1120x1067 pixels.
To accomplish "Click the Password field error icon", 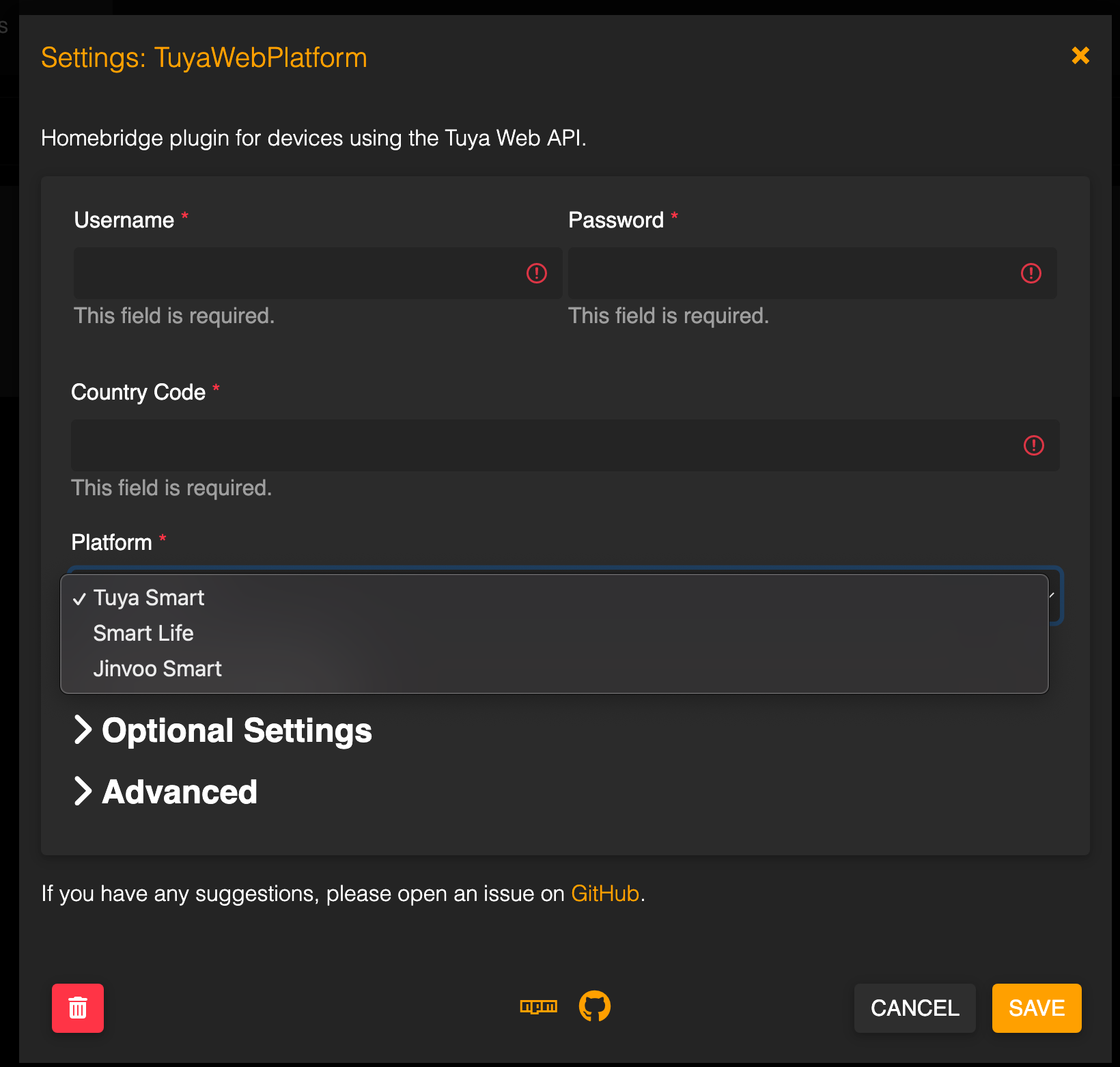I will [x=1031, y=273].
